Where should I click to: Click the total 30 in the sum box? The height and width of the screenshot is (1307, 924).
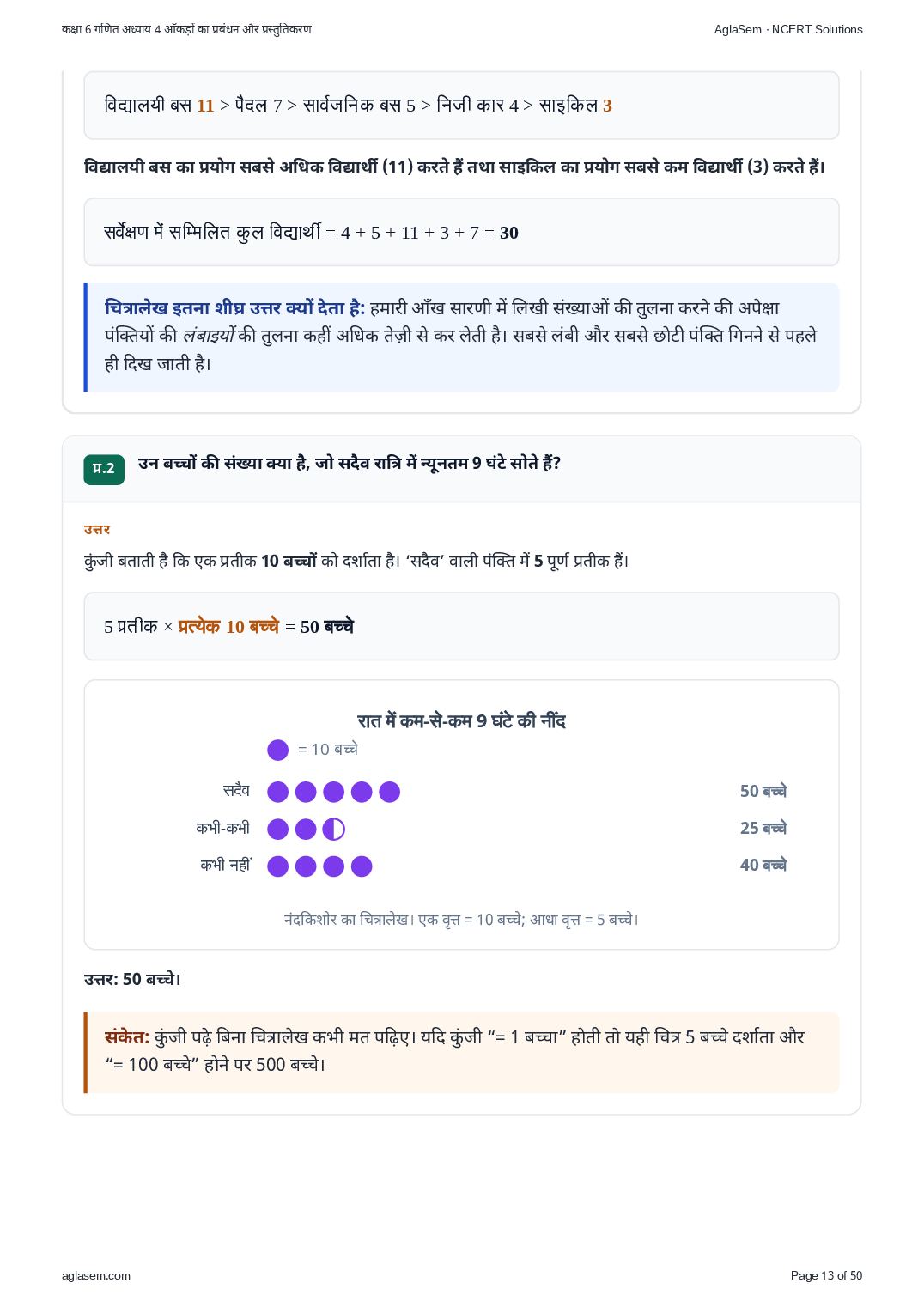(x=509, y=233)
